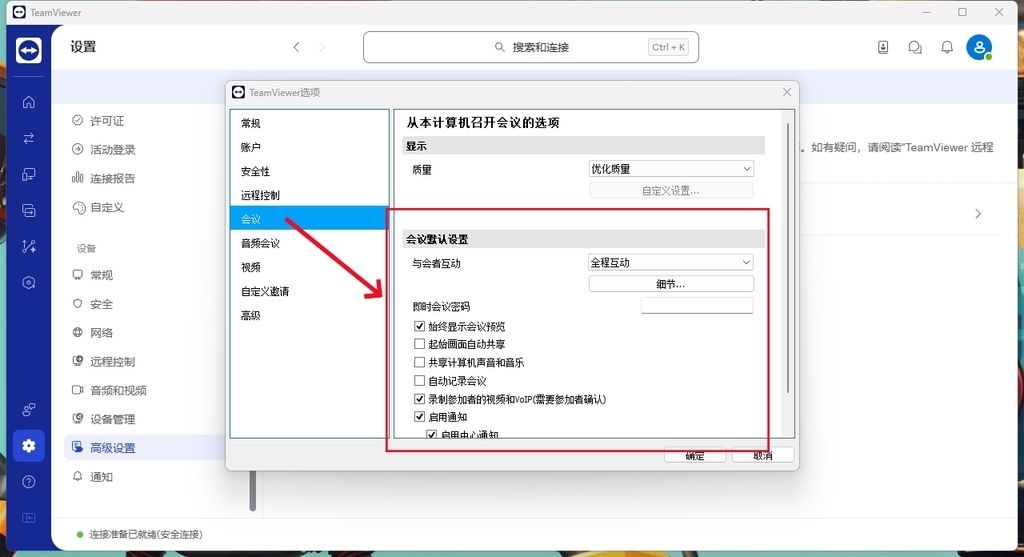Open the help question mark sidebar icon
1024x557 pixels.
(x=29, y=482)
